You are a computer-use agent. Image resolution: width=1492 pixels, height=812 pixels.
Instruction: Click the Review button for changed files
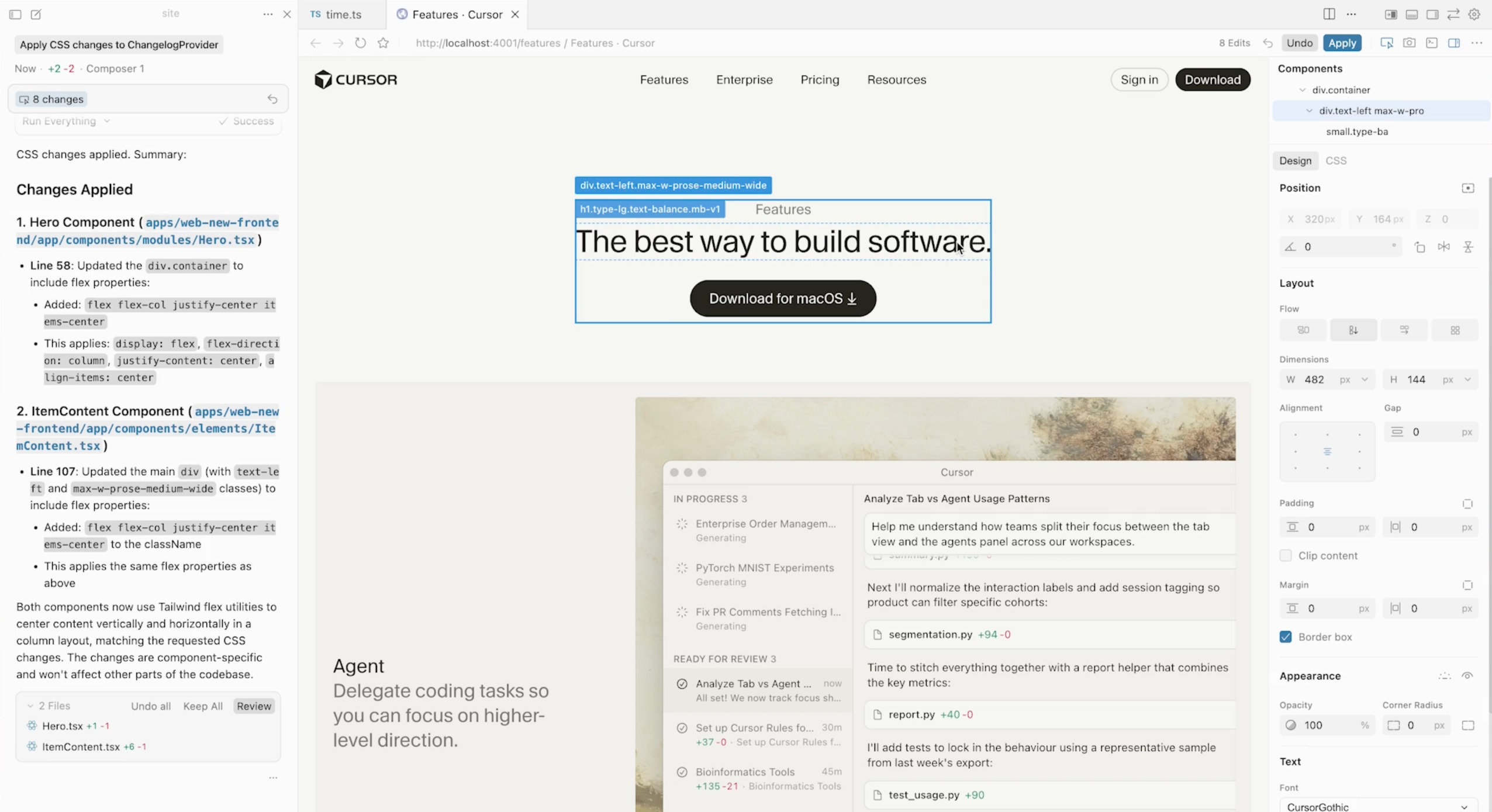click(253, 706)
